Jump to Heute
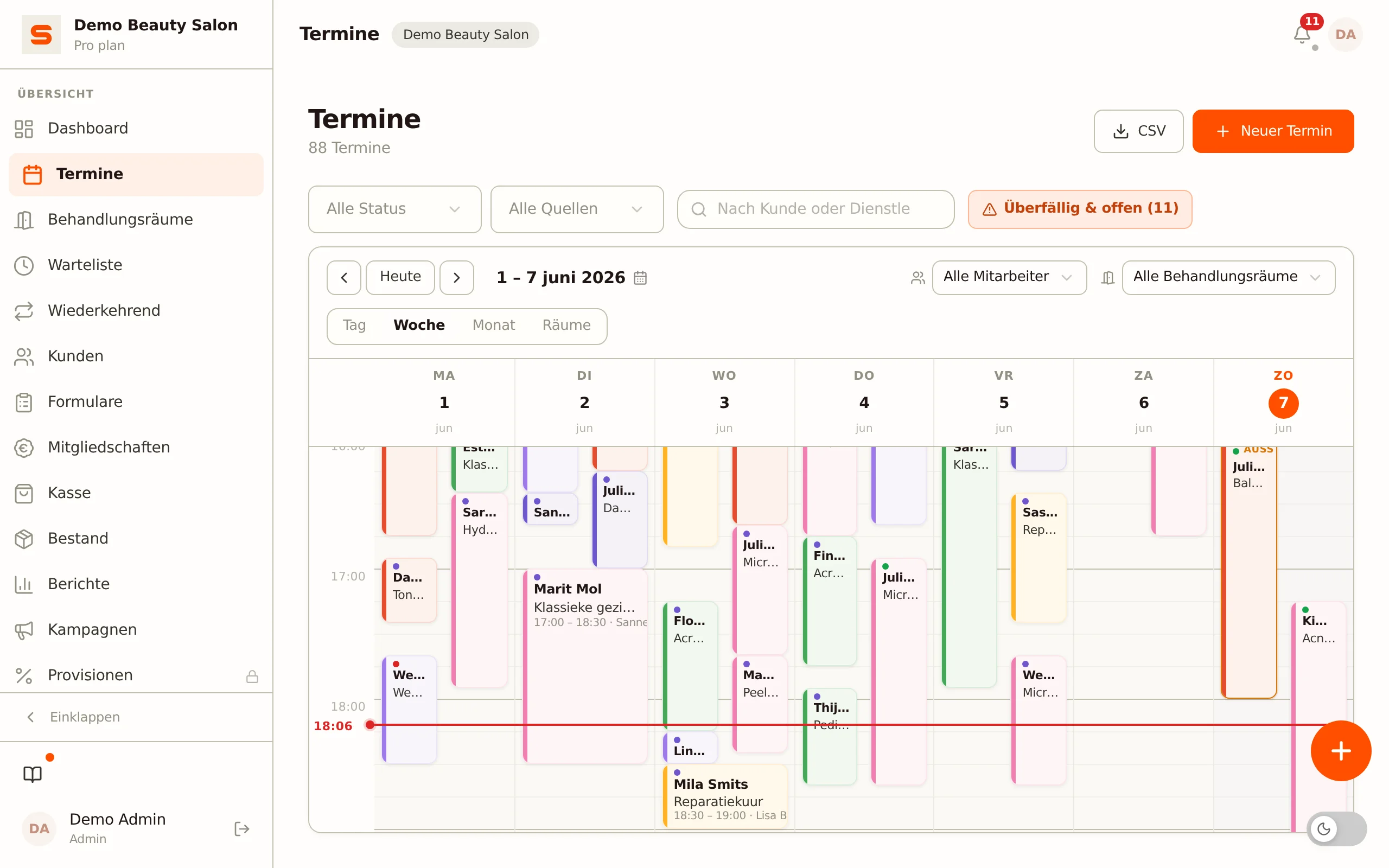The height and width of the screenshot is (868, 1389). coord(400,278)
